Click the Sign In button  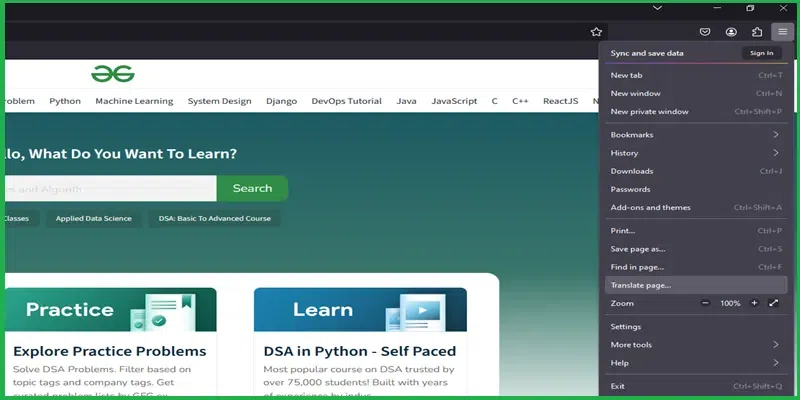761,53
